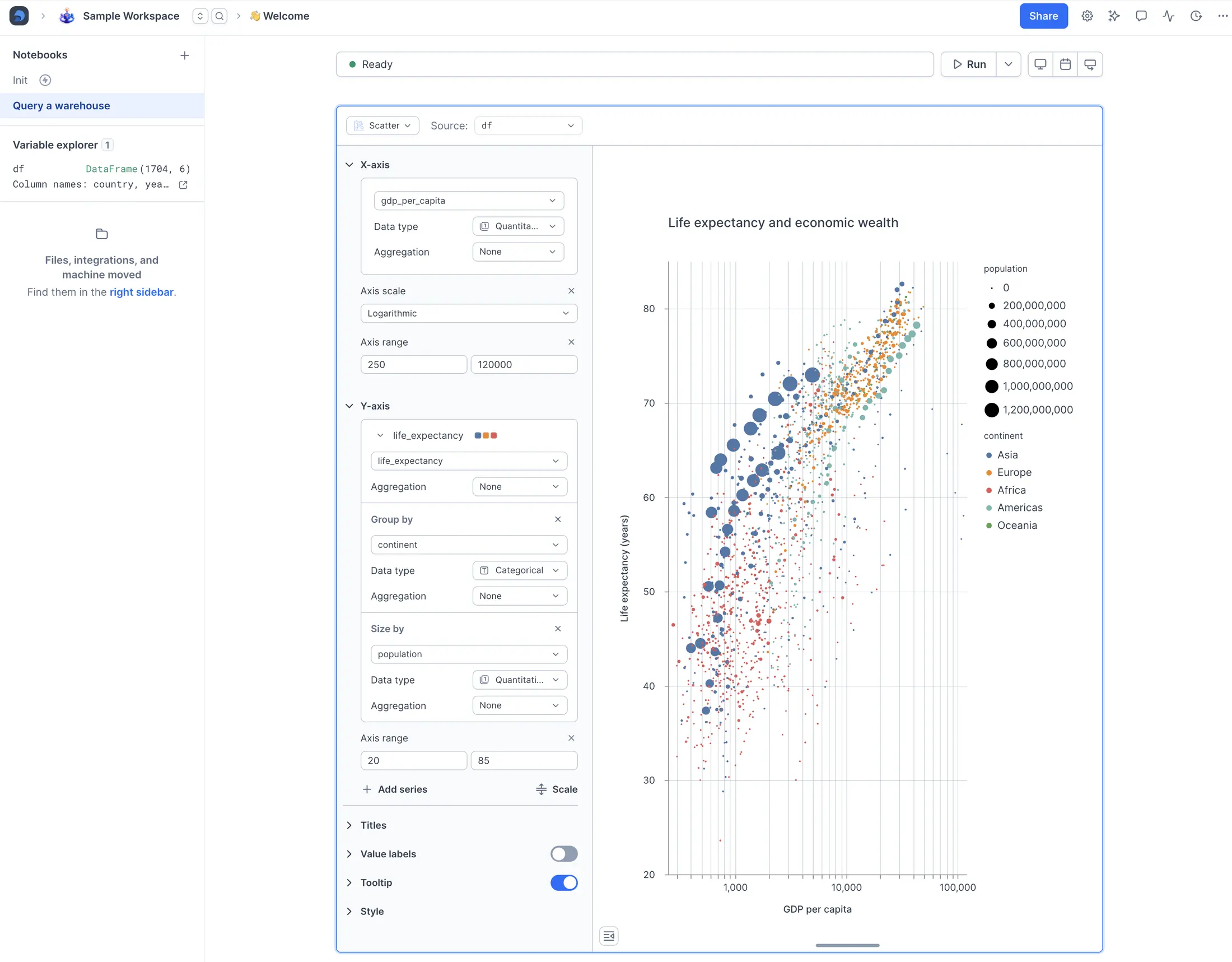Click the horizontal scrollbar below the chart
The width and height of the screenshot is (1232, 962).
847,945
